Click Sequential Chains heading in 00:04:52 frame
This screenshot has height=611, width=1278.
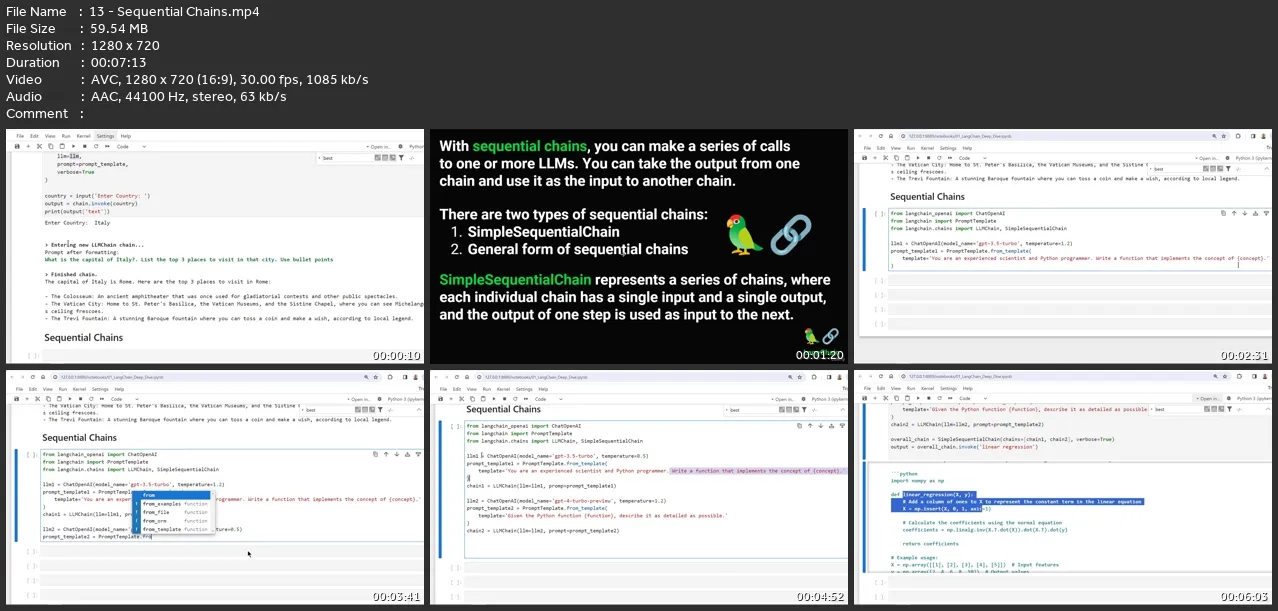504,409
